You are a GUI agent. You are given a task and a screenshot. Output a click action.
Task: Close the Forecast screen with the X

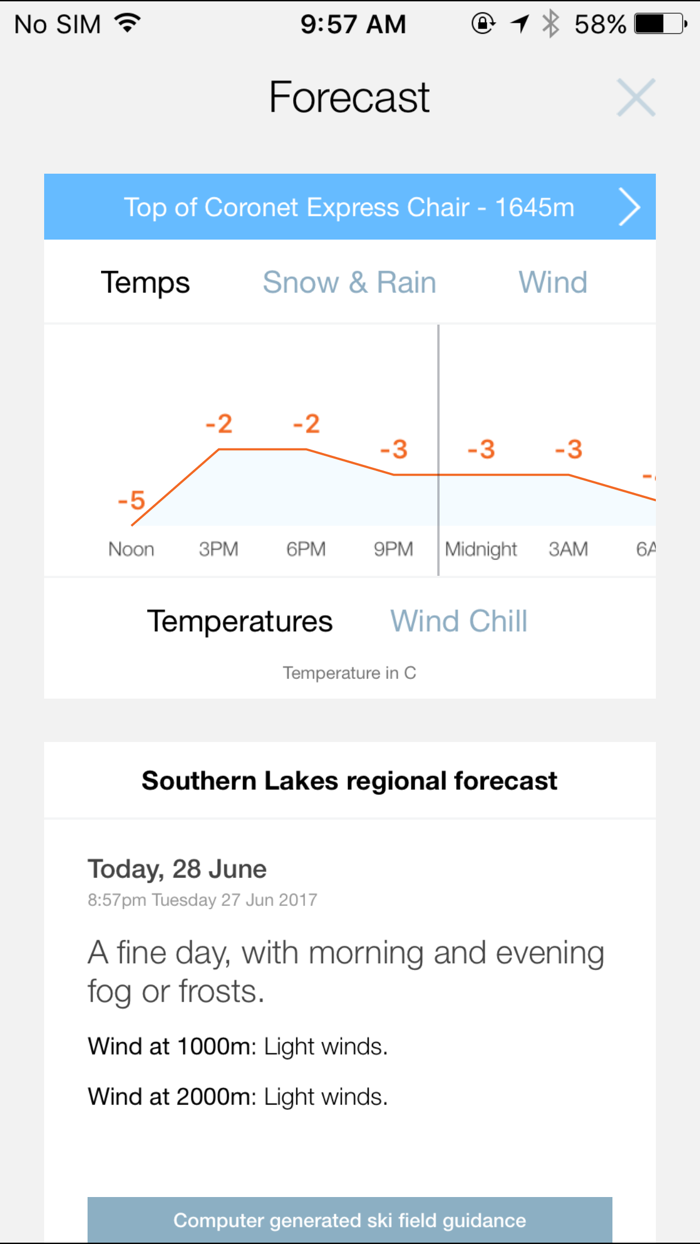click(636, 97)
